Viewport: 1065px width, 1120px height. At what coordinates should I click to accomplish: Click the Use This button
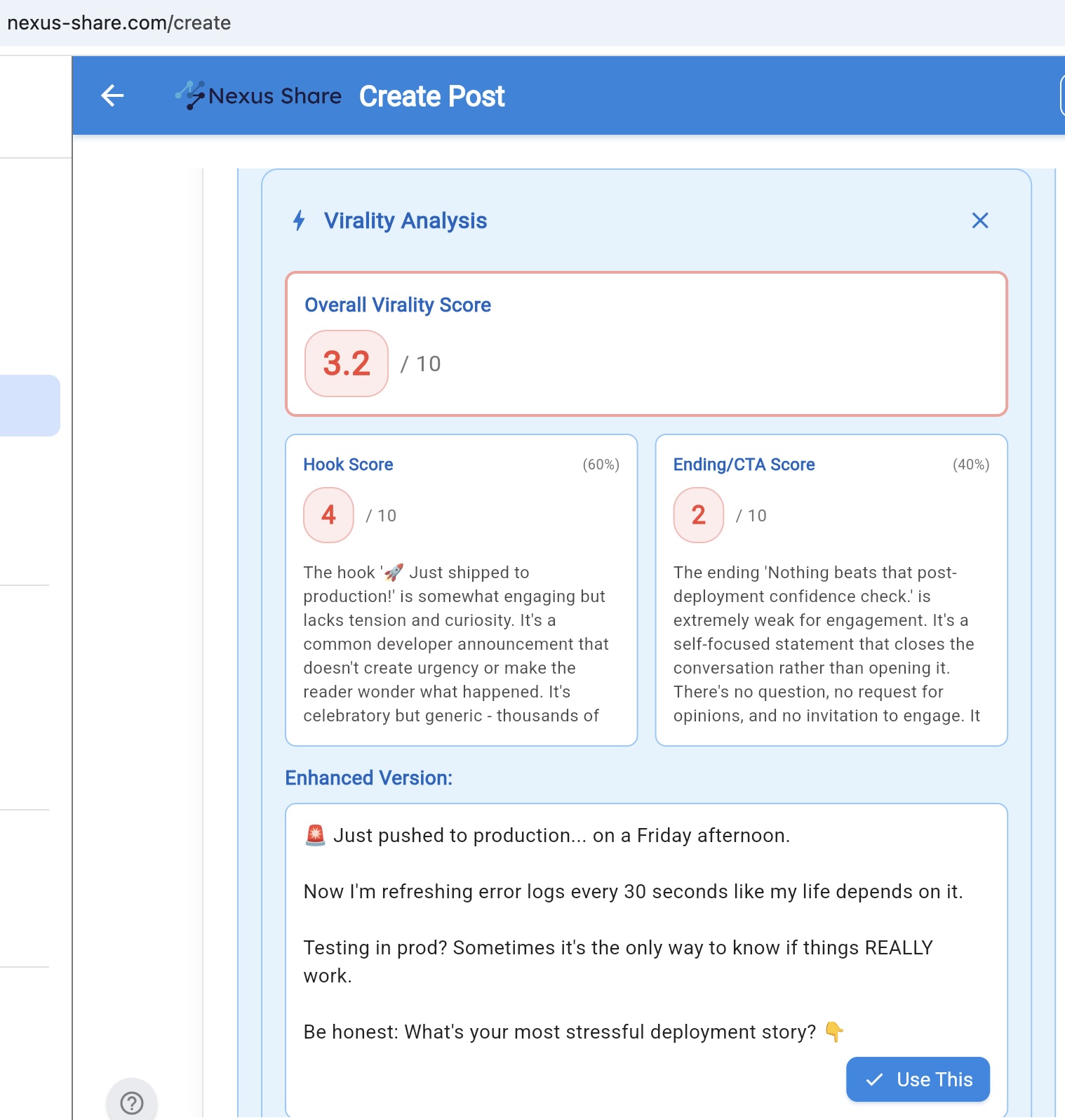point(917,1079)
